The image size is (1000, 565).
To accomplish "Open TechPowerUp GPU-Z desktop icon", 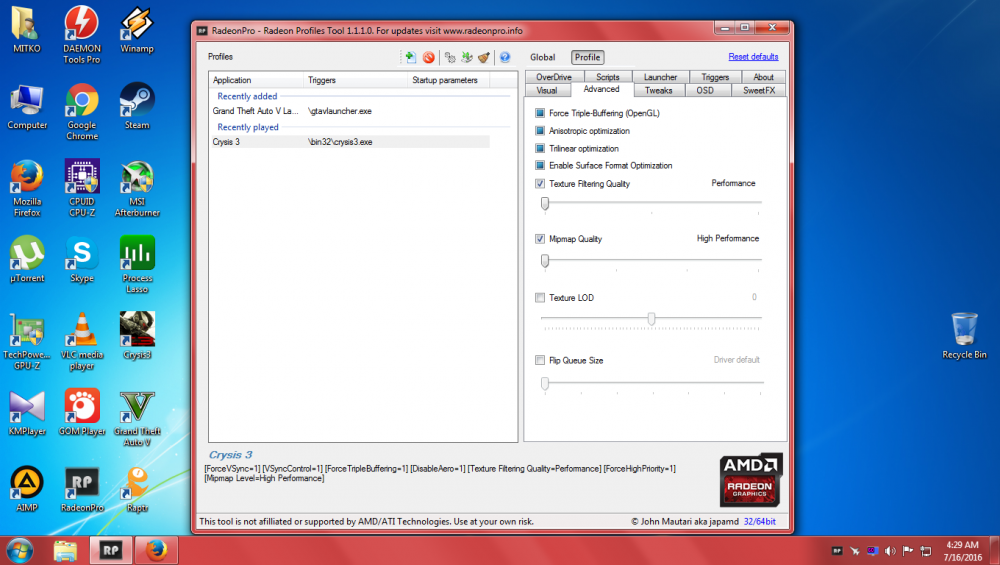I will coord(27,342).
